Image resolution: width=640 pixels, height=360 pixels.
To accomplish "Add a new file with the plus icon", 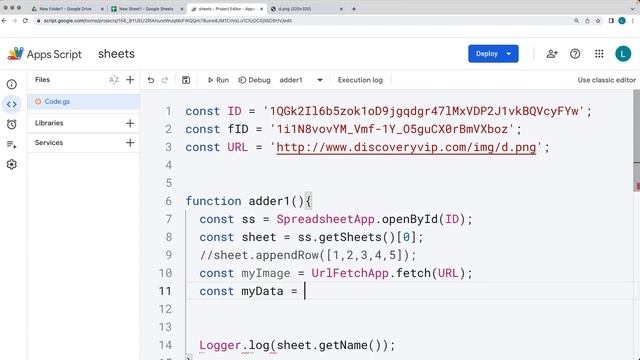I will [130, 80].
